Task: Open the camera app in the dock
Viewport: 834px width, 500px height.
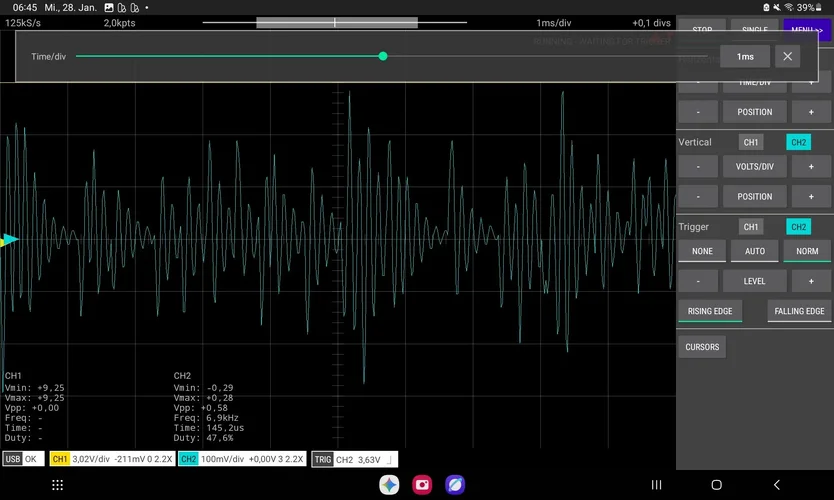Action: [x=422, y=485]
